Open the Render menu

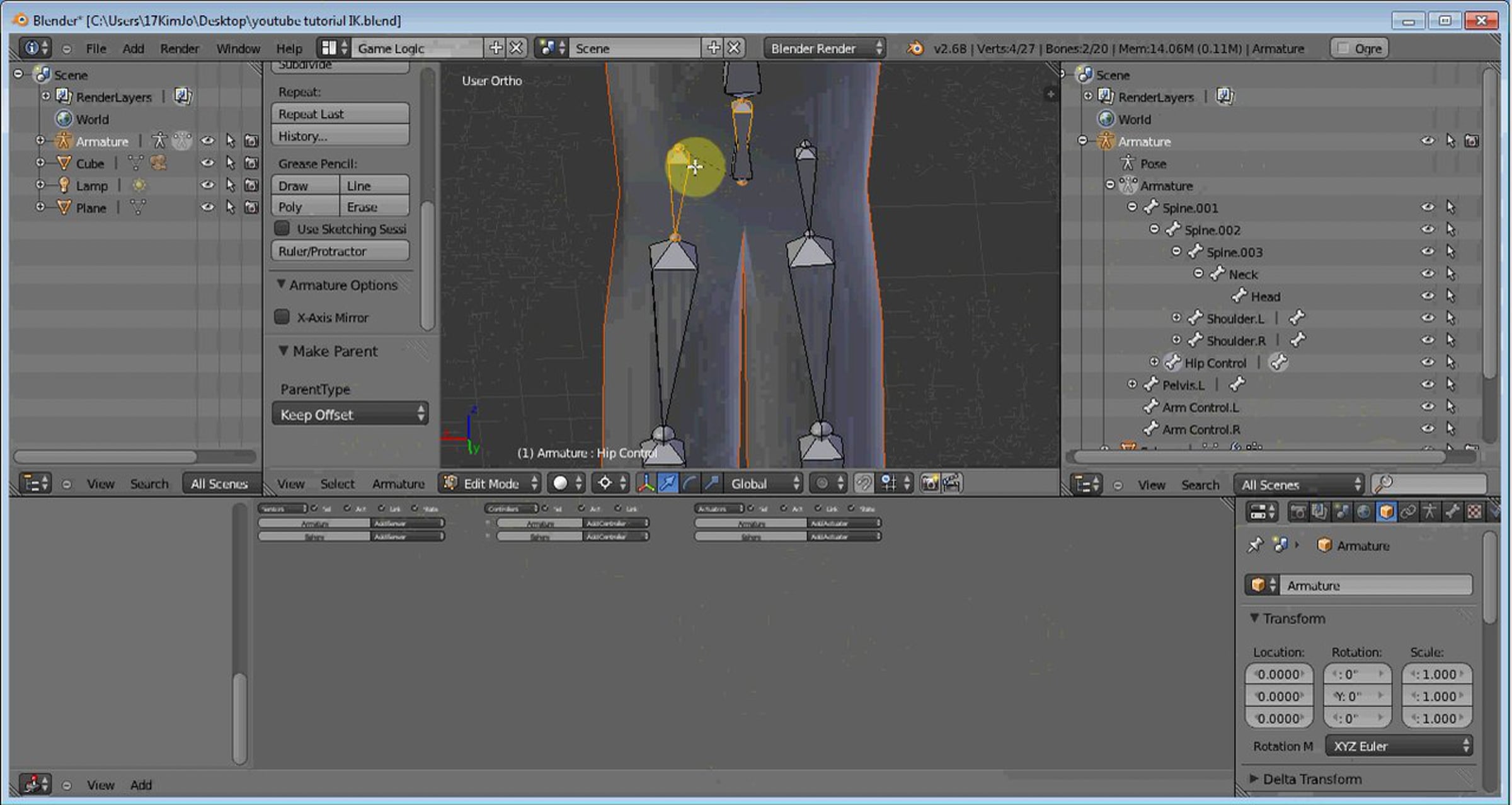point(179,49)
